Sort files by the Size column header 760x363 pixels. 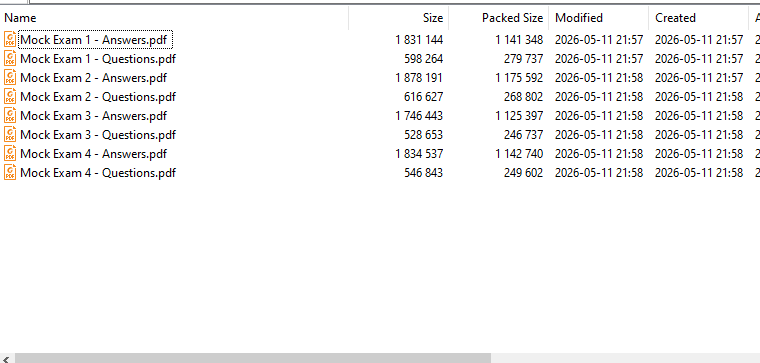[x=398, y=18]
